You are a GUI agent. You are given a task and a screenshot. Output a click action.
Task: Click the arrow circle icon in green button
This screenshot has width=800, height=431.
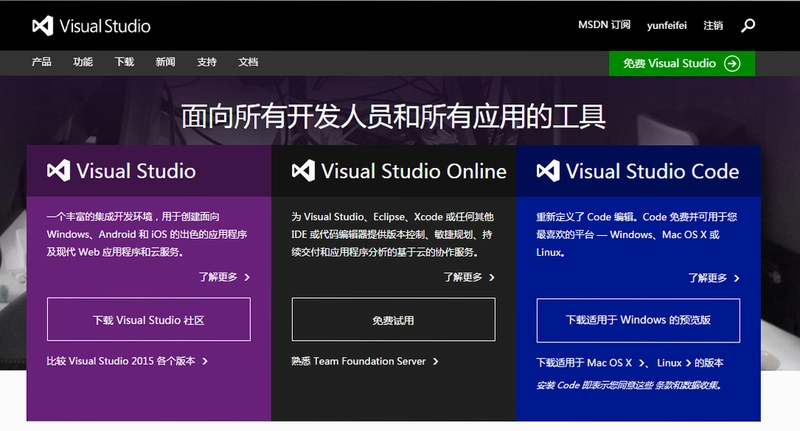click(732, 64)
